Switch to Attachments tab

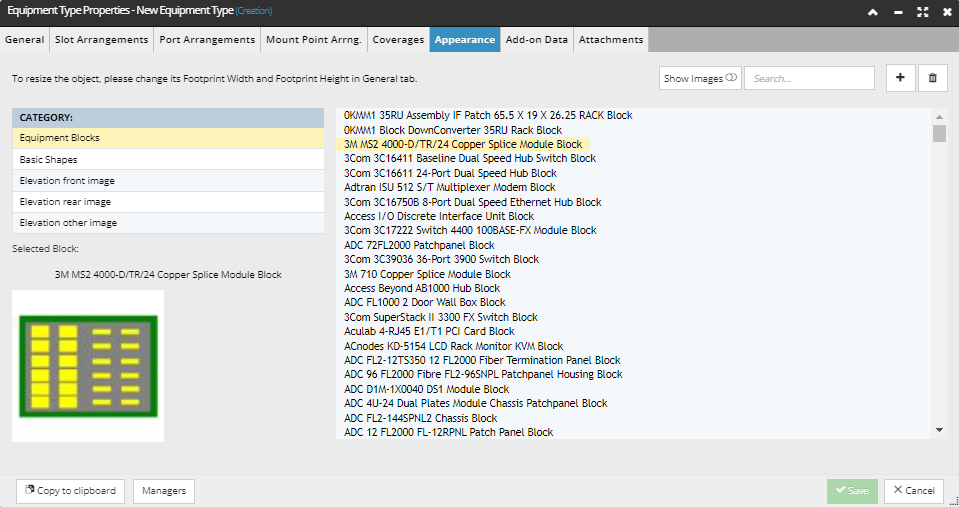[611, 39]
